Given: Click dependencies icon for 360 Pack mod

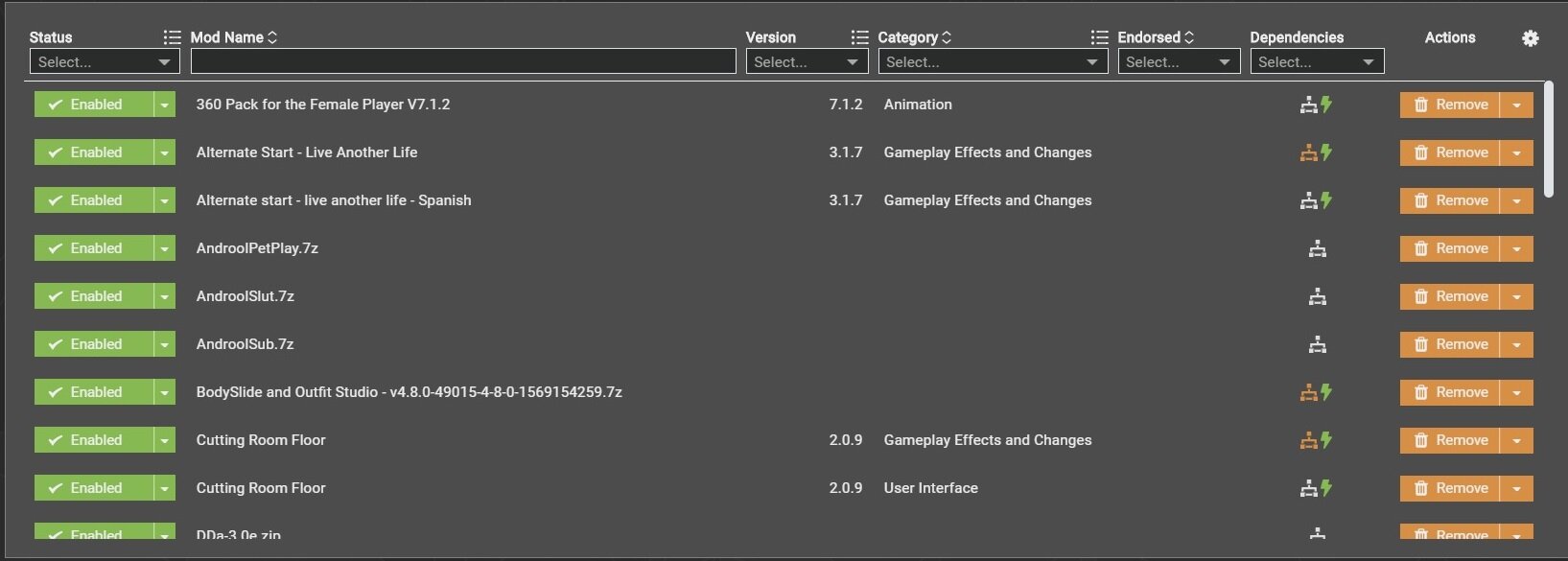Looking at the screenshot, I should point(1308,105).
